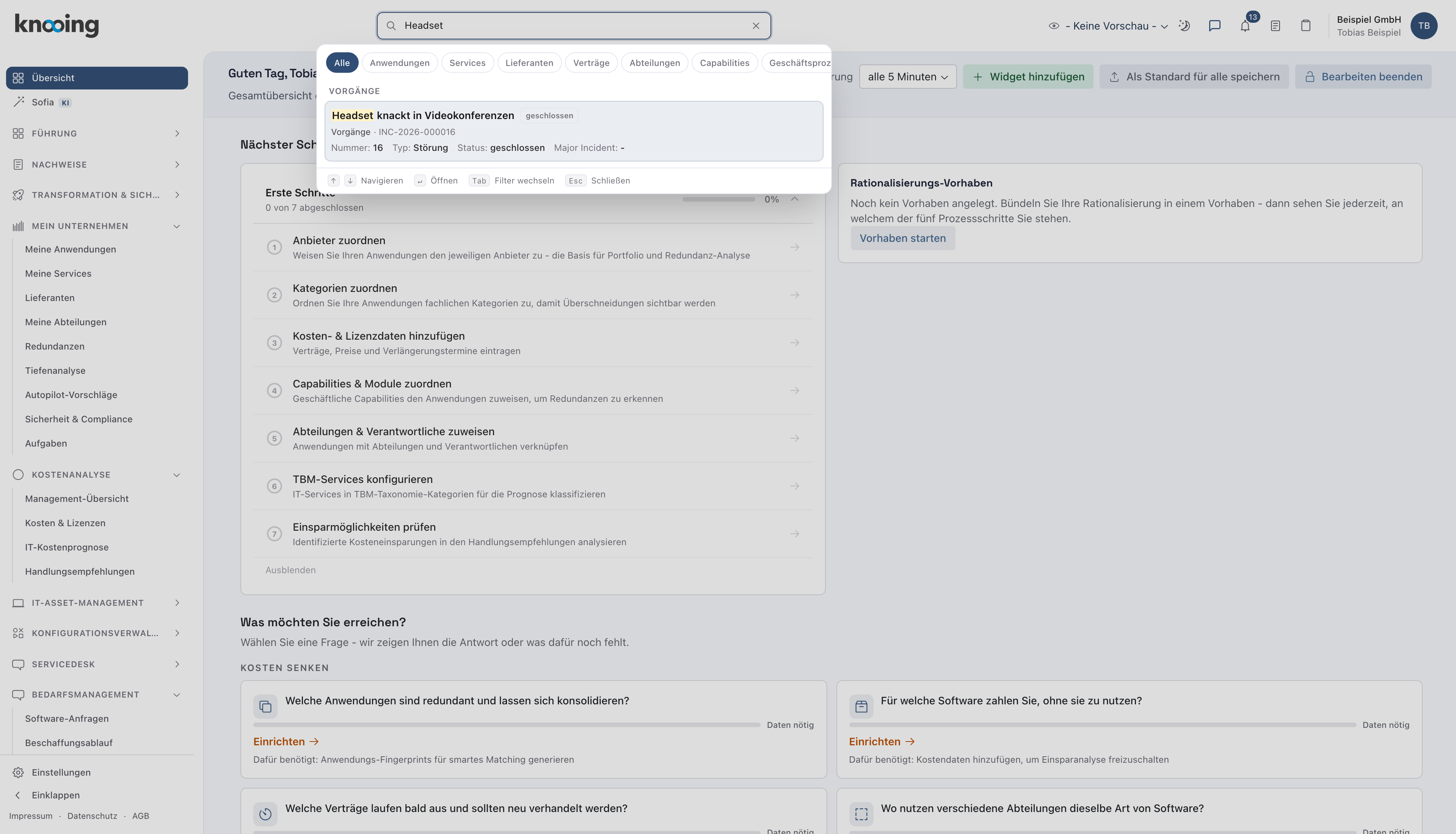This screenshot has height=834, width=1456.
Task: Collapse sidebar via Einklappen
Action: click(x=56, y=795)
